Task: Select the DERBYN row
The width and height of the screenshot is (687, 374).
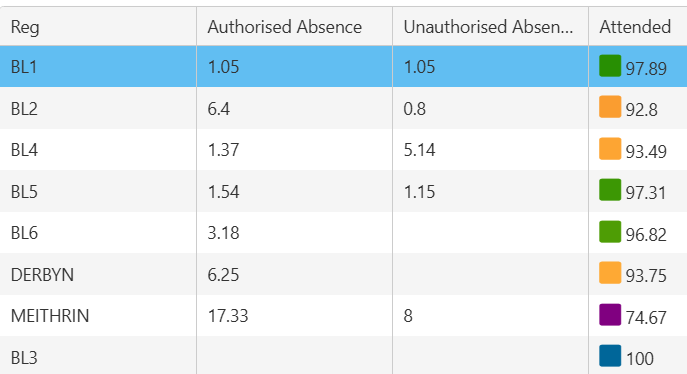Action: tap(344, 274)
